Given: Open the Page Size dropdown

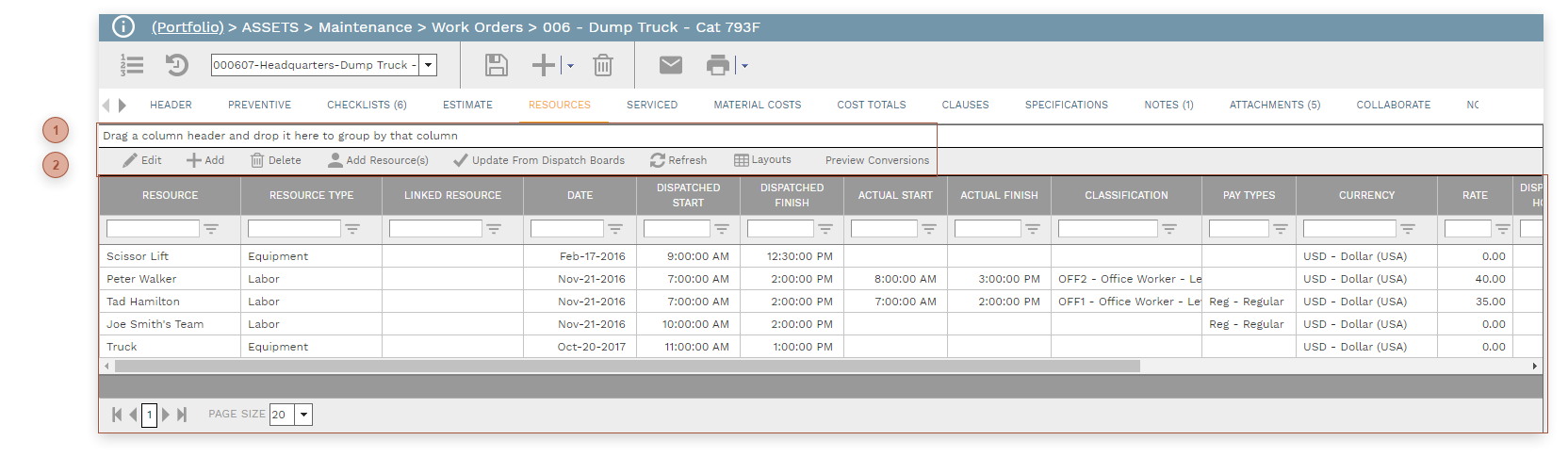Looking at the screenshot, I should pos(303,415).
